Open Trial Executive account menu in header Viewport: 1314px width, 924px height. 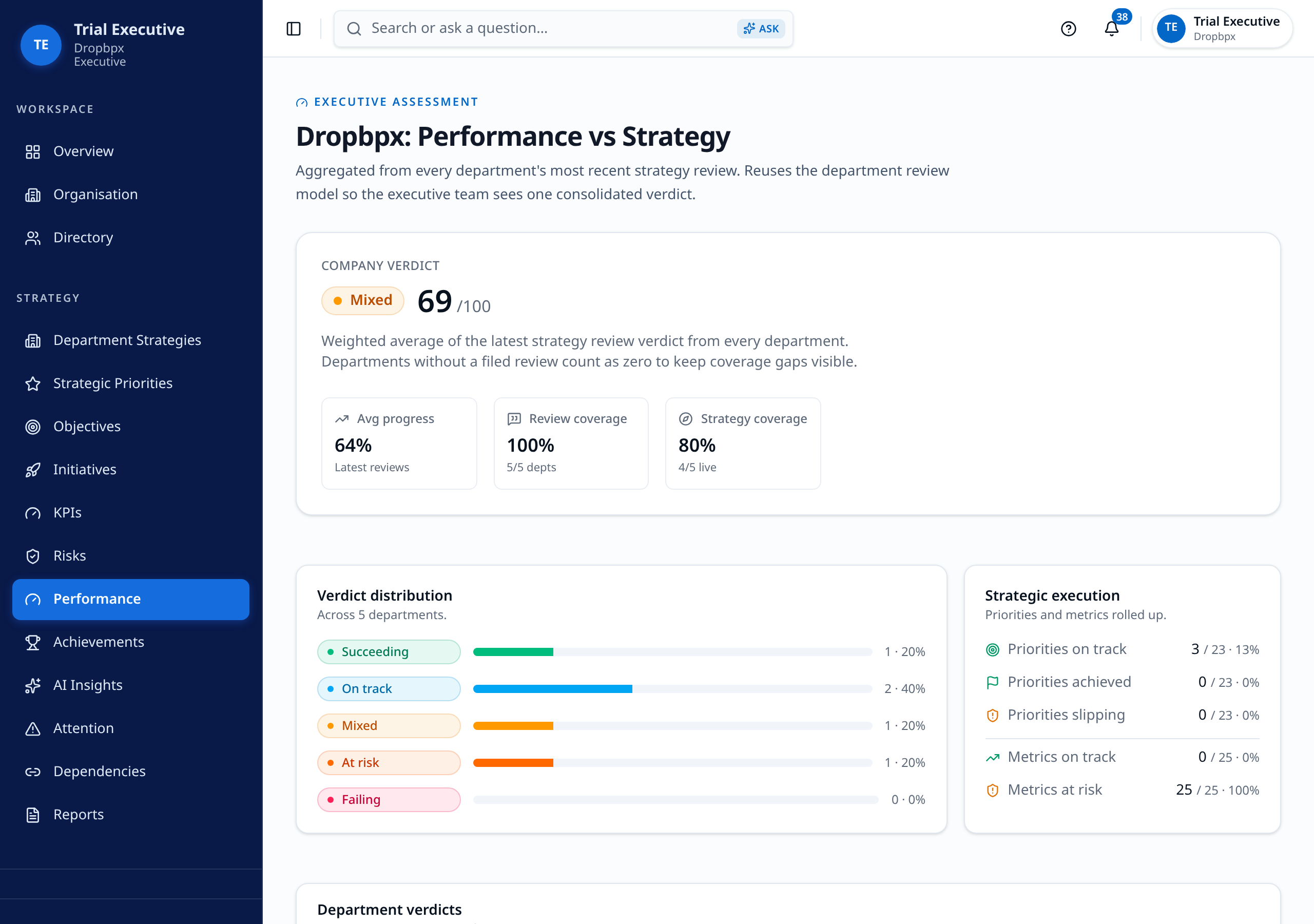coord(1222,29)
